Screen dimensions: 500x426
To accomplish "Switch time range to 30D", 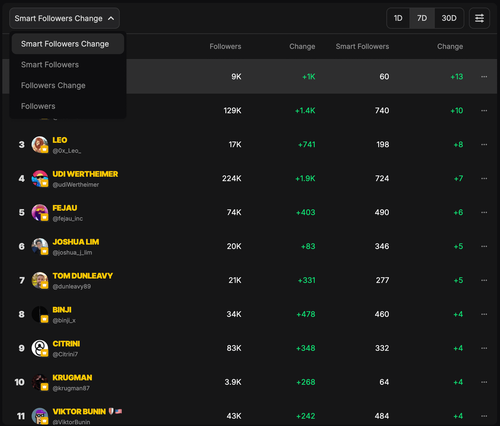I will point(449,18).
